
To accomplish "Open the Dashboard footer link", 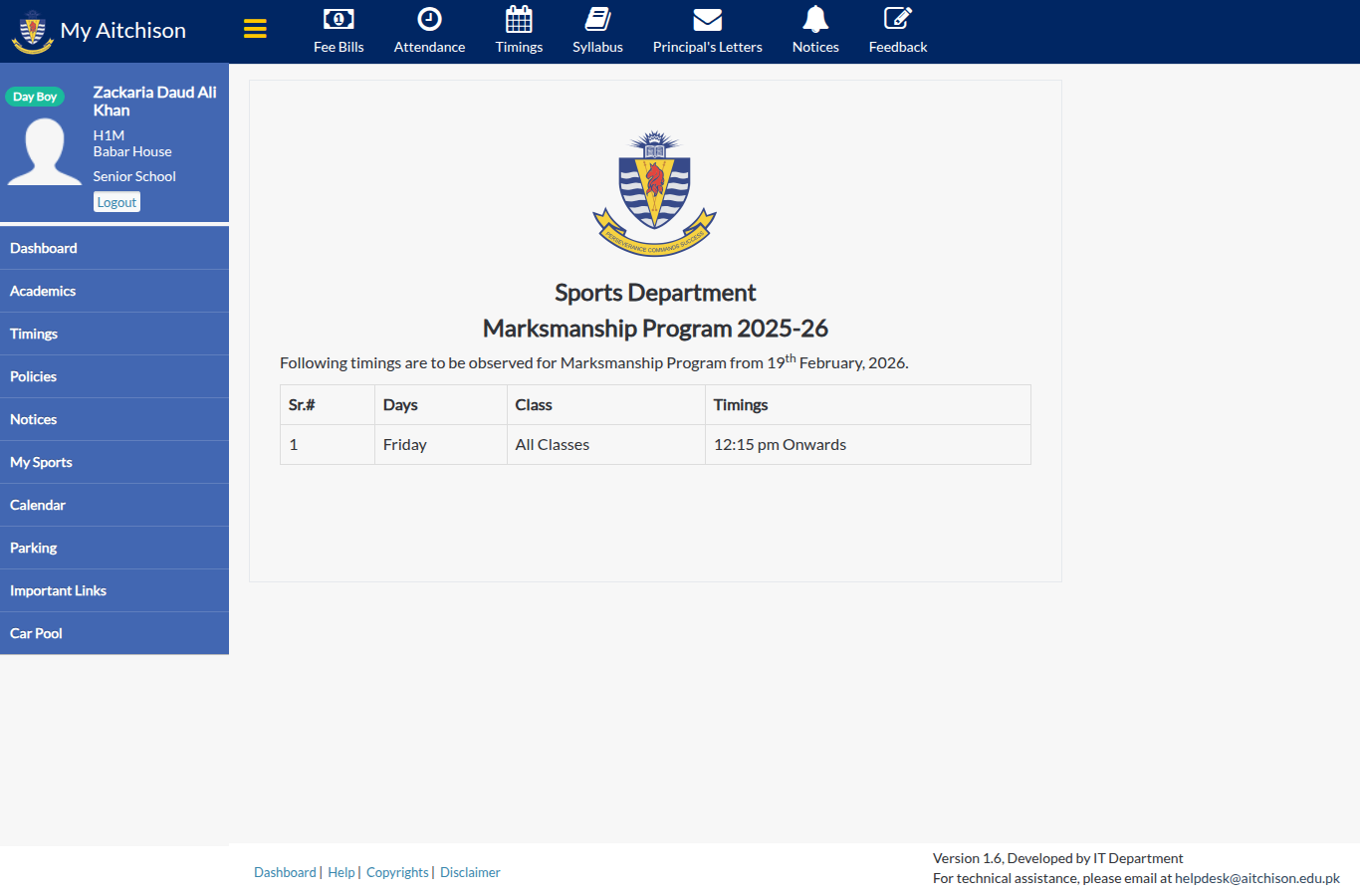I will (285, 872).
